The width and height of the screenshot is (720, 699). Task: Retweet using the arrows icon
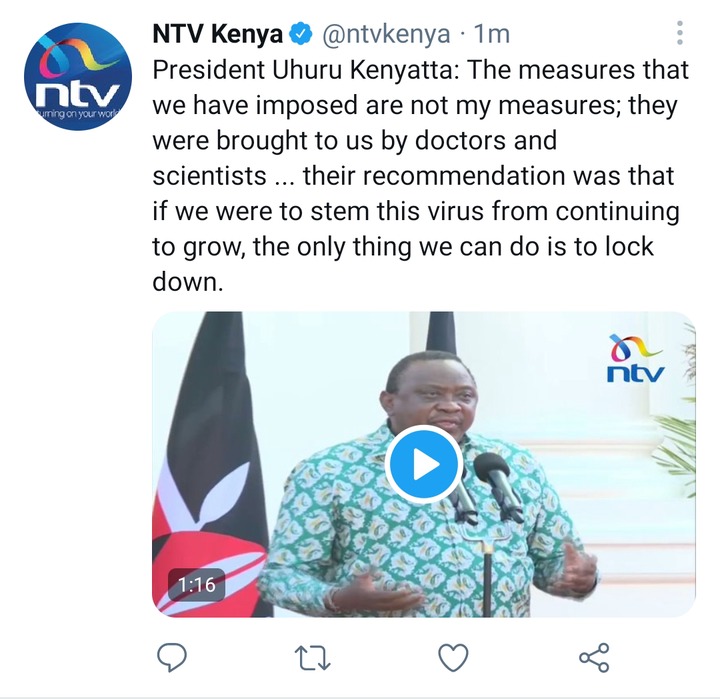pyautogui.click(x=312, y=658)
